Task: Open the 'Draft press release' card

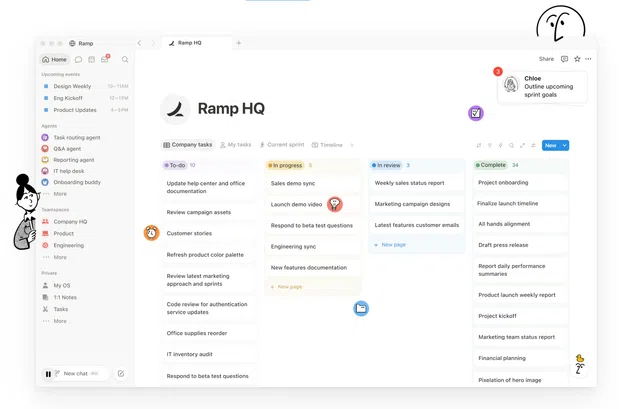Action: pyautogui.click(x=520, y=245)
